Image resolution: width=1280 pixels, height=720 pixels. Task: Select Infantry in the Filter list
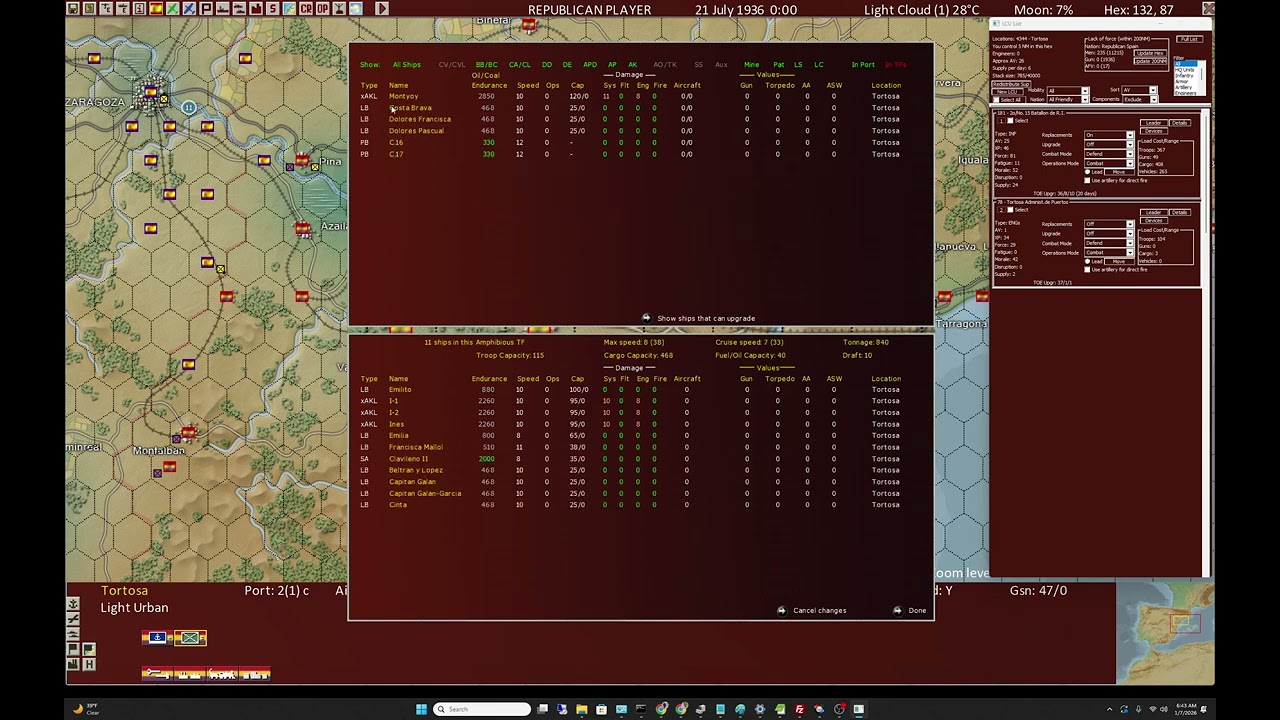point(1184,76)
